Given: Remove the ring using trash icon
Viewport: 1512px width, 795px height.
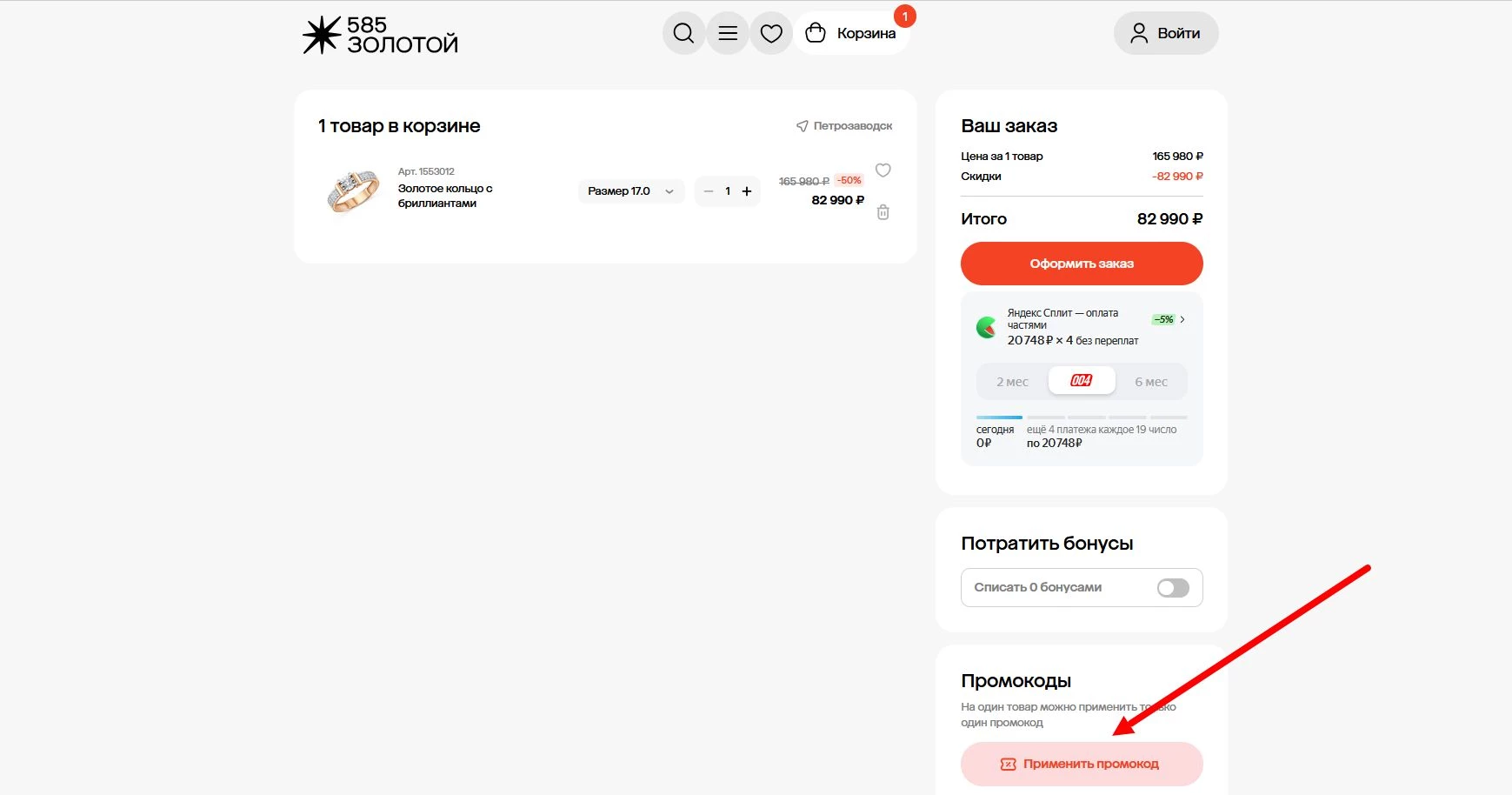Looking at the screenshot, I should [x=883, y=211].
